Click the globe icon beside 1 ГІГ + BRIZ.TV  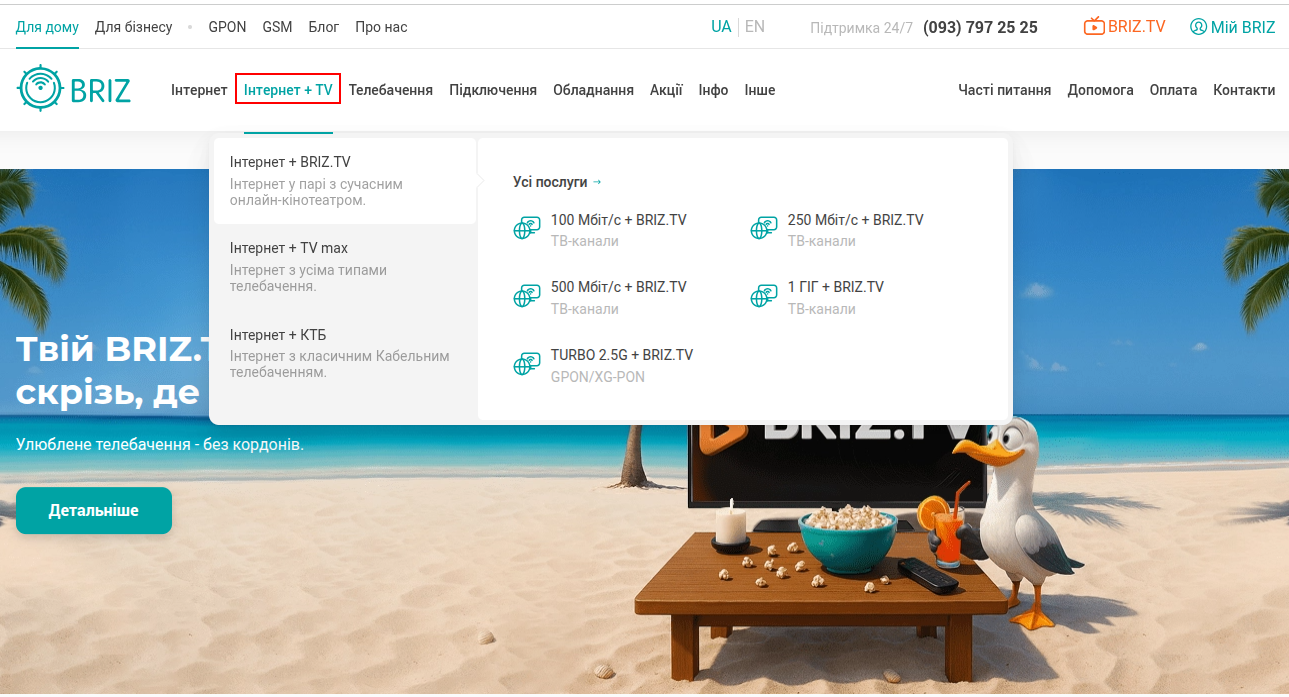pos(763,296)
